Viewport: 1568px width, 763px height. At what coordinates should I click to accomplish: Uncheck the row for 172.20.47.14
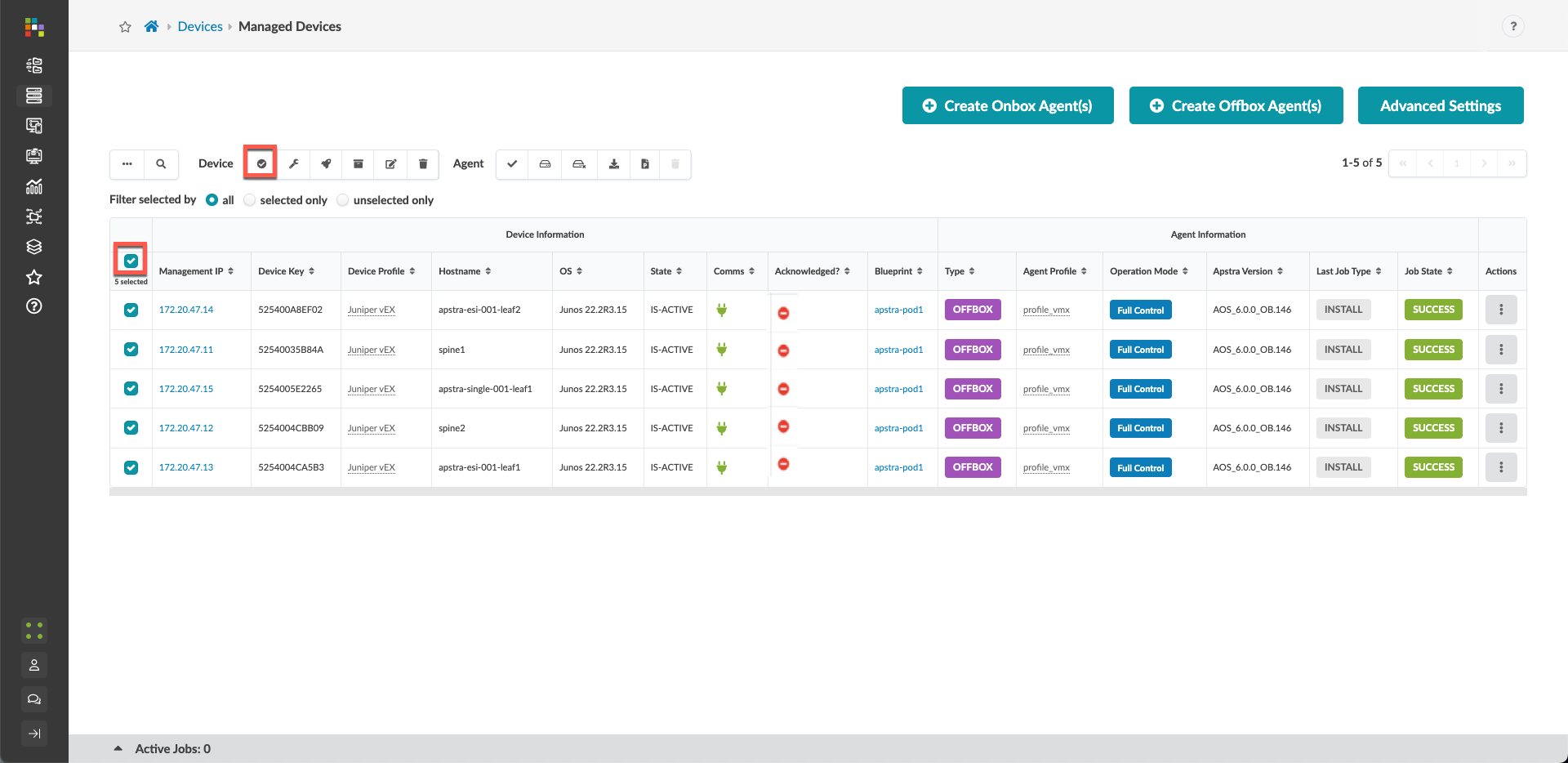(x=131, y=310)
